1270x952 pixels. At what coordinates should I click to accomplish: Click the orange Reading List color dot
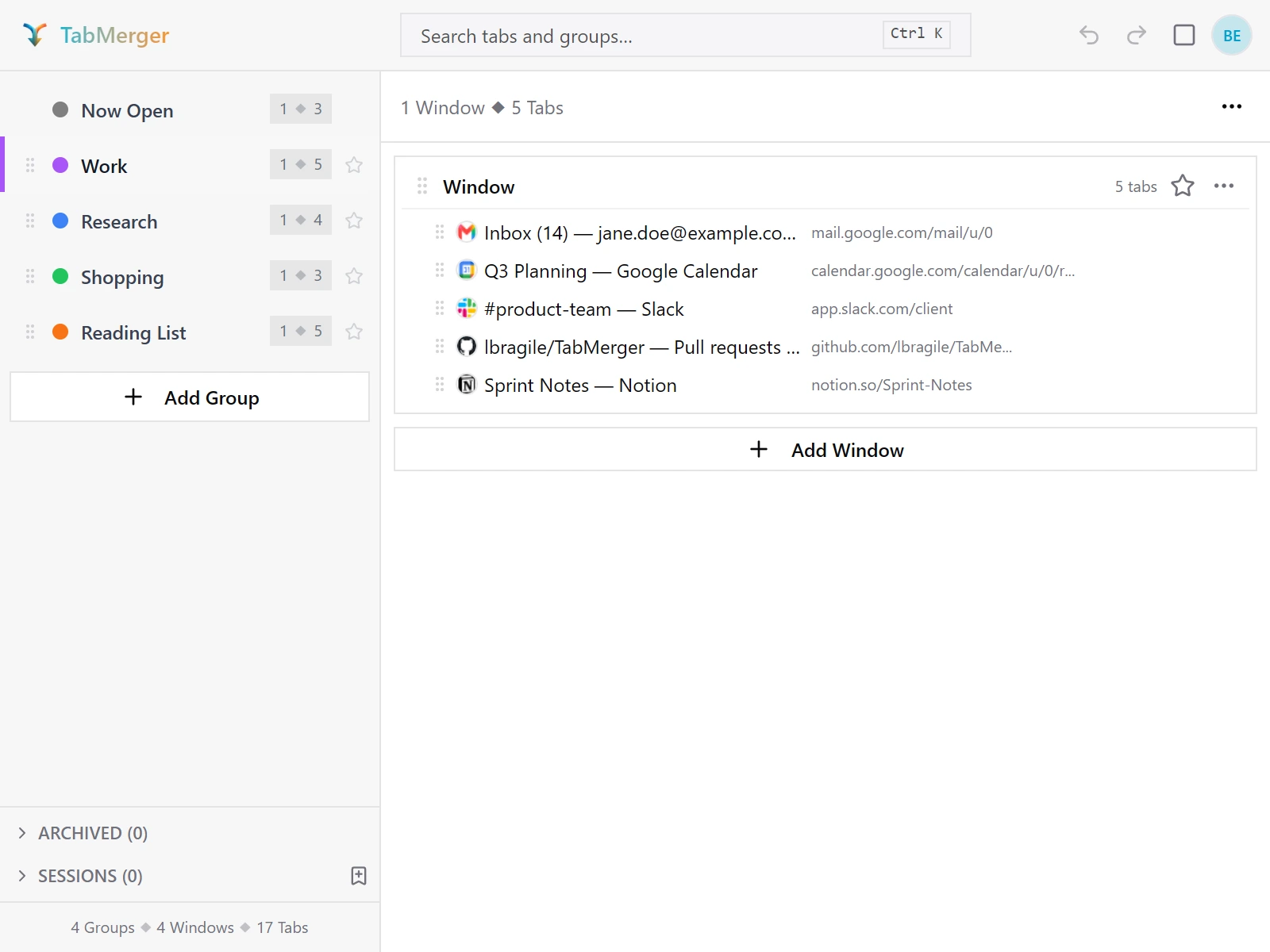(x=60, y=332)
